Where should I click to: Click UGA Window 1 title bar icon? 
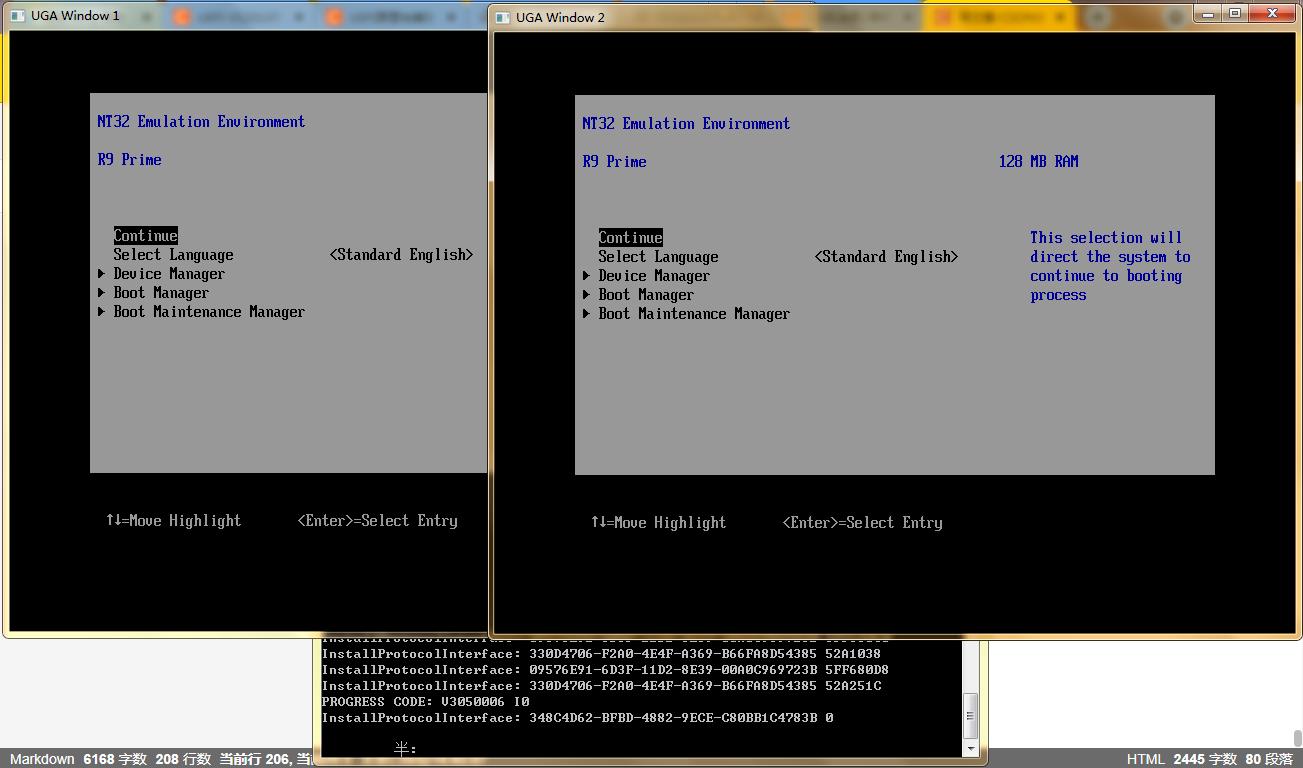(17, 15)
